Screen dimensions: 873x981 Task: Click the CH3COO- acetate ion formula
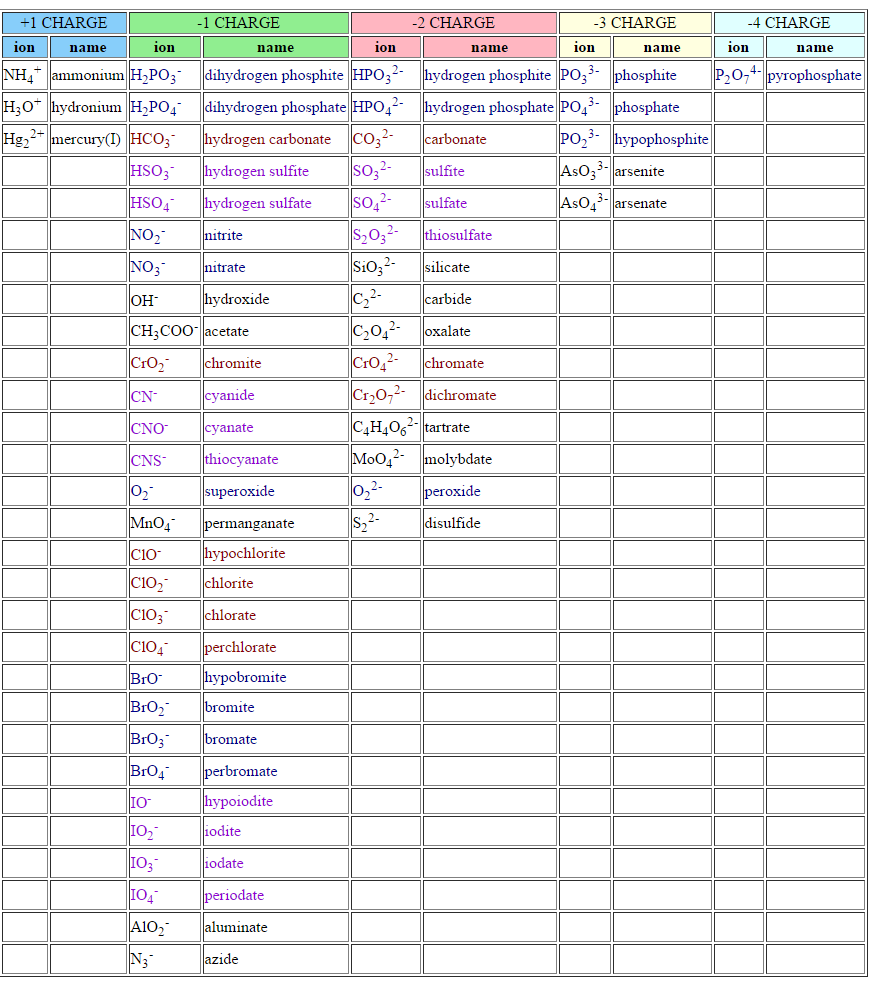click(164, 331)
